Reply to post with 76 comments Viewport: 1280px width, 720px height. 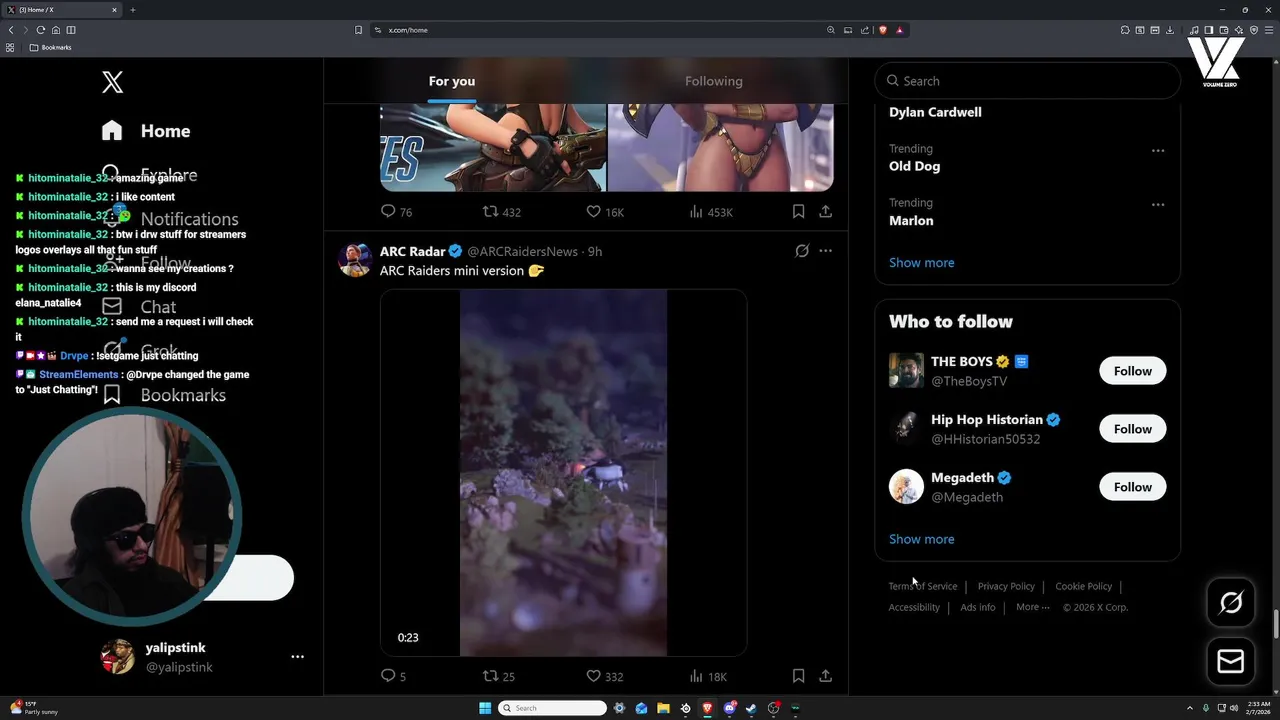tap(397, 212)
